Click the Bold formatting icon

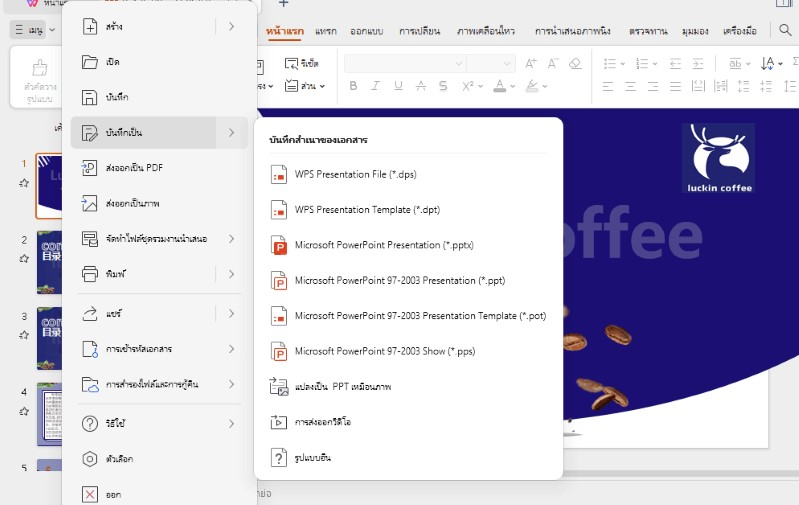coord(353,86)
